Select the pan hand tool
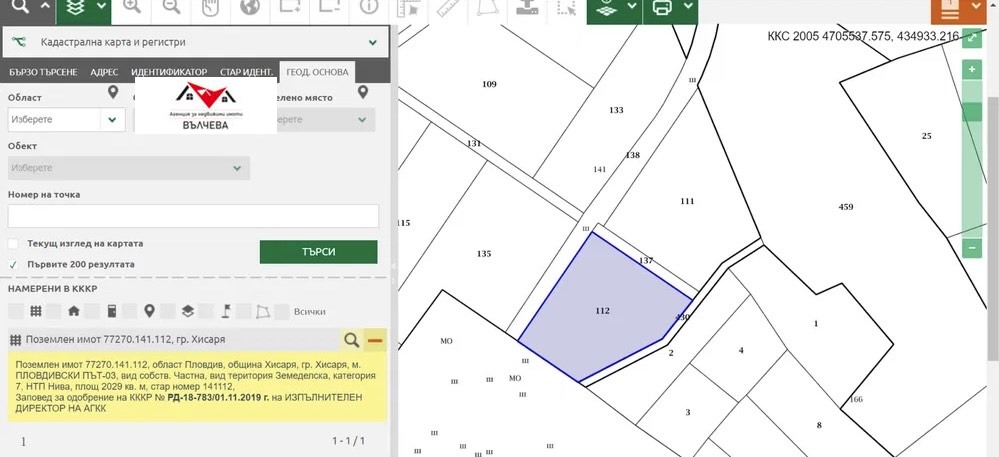This screenshot has width=999, height=457. 210,8
